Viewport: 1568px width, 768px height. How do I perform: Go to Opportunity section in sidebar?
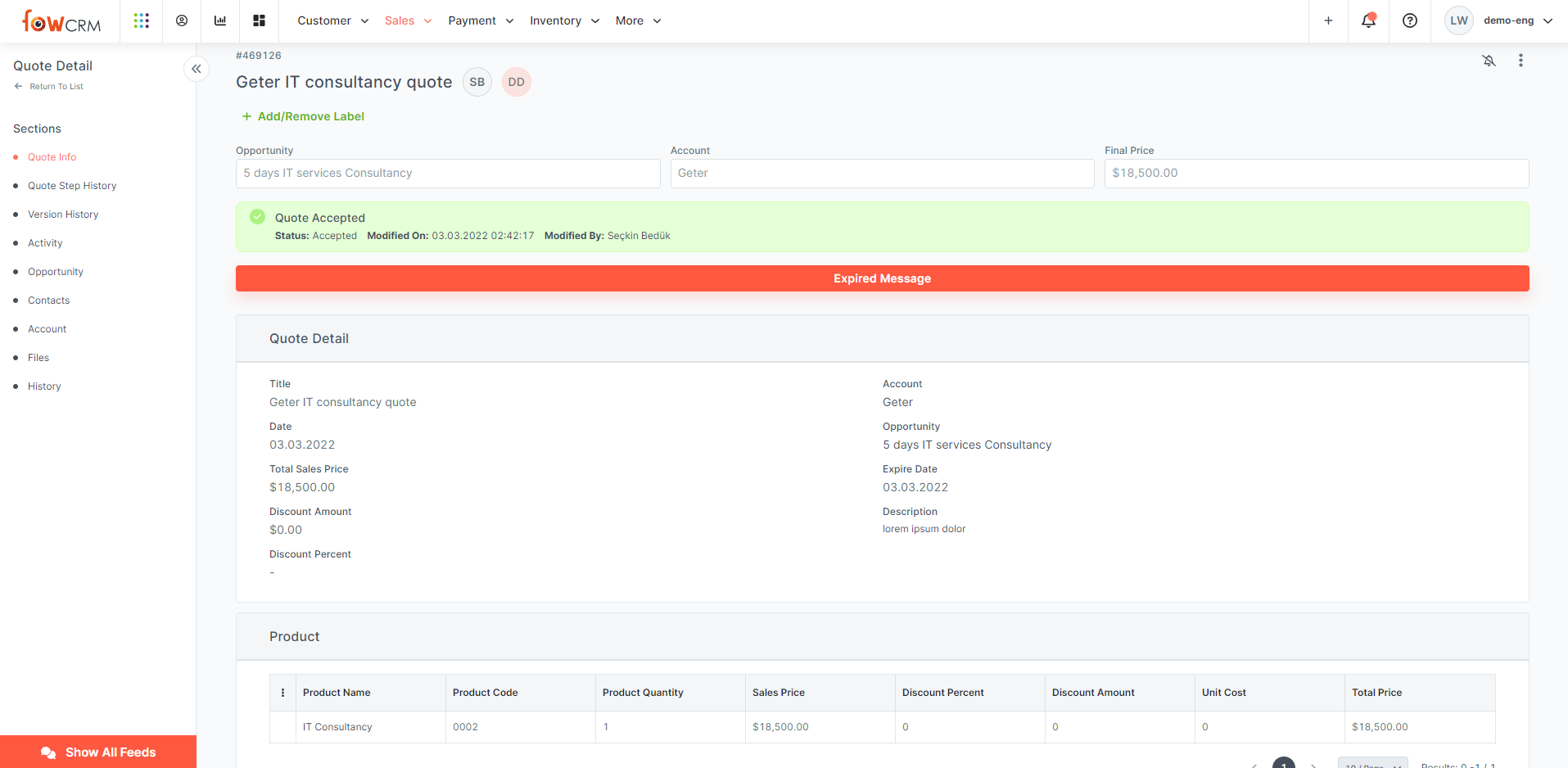coord(56,272)
